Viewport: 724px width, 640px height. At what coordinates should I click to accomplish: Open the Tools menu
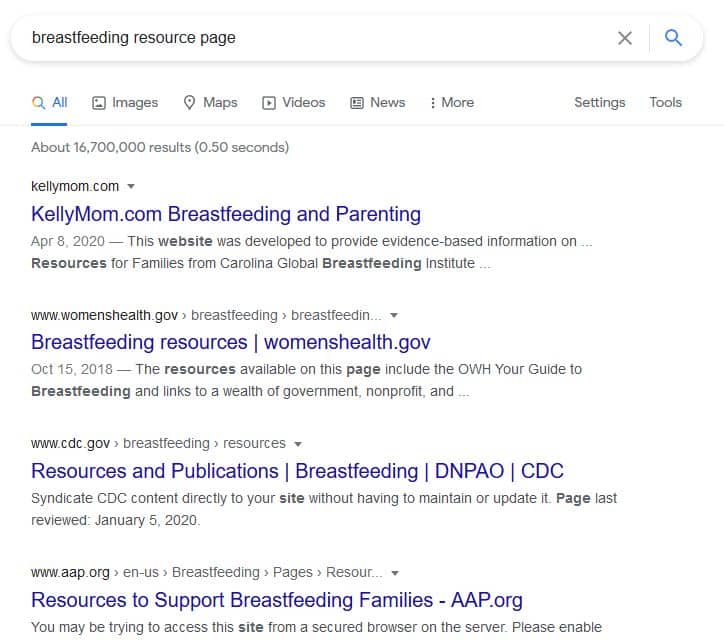pos(665,102)
